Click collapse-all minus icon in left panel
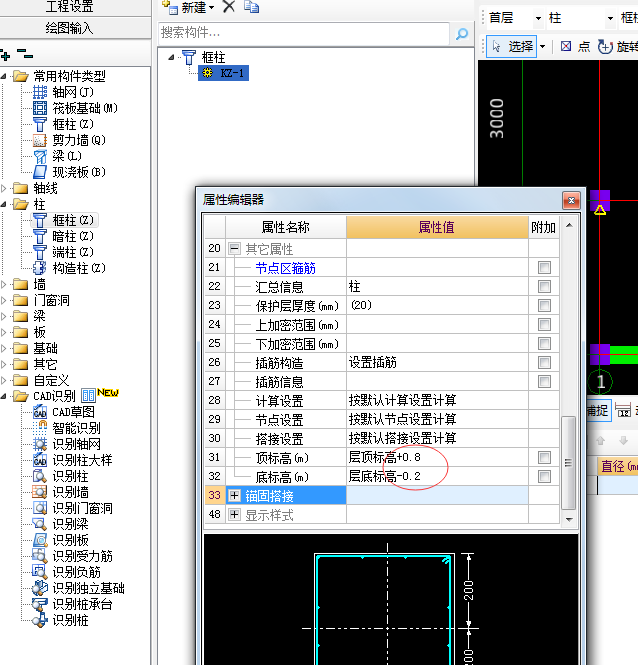Image resolution: width=638 pixels, height=665 pixels. (25, 54)
